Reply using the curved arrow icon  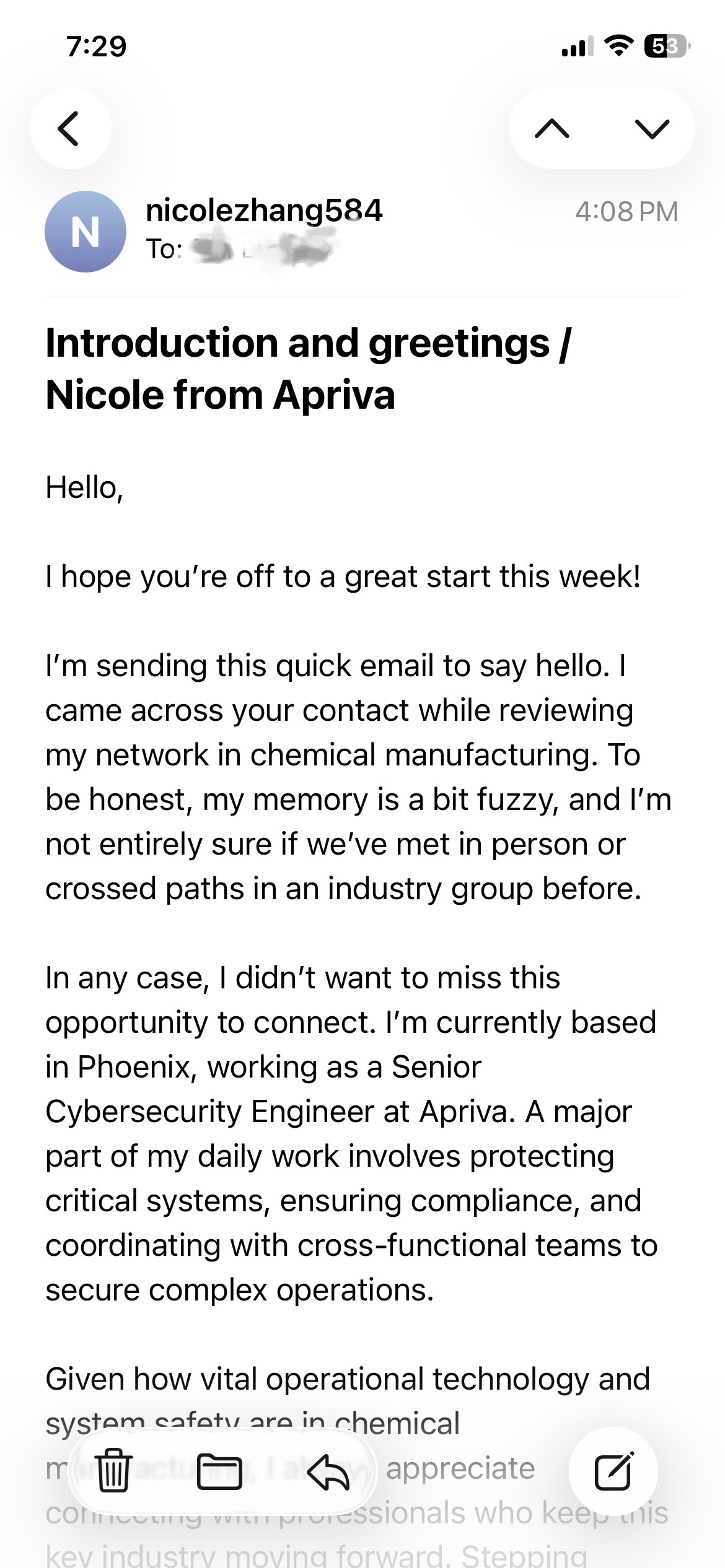(x=328, y=1471)
